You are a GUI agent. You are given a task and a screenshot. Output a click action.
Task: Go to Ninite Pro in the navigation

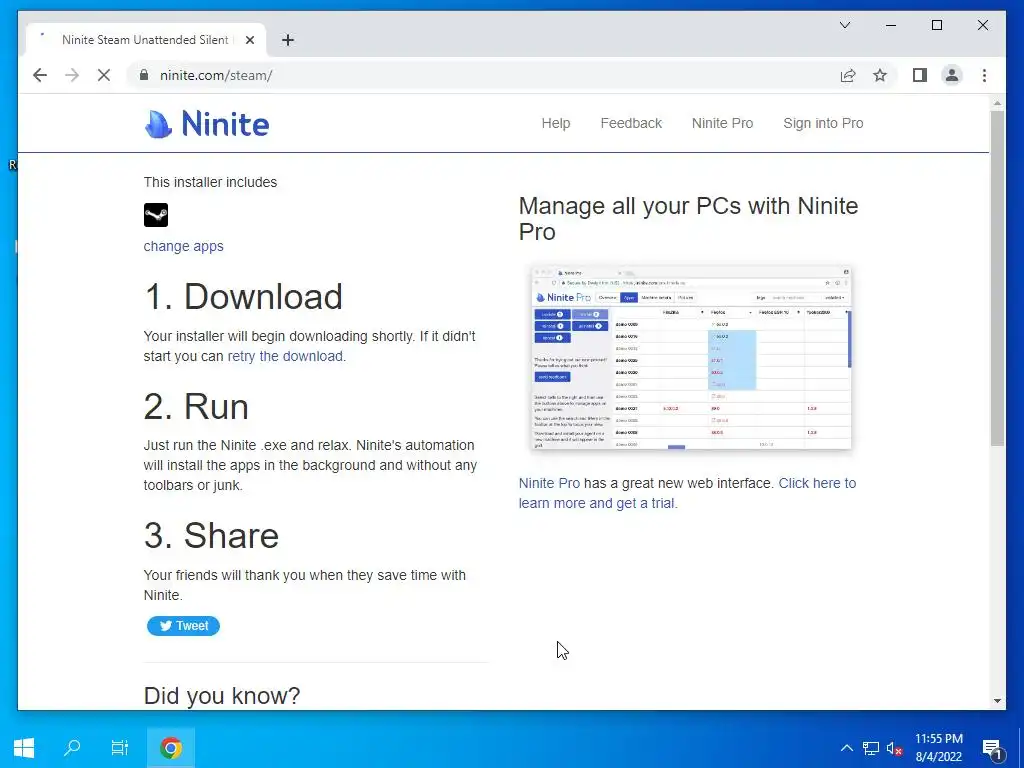pos(722,123)
